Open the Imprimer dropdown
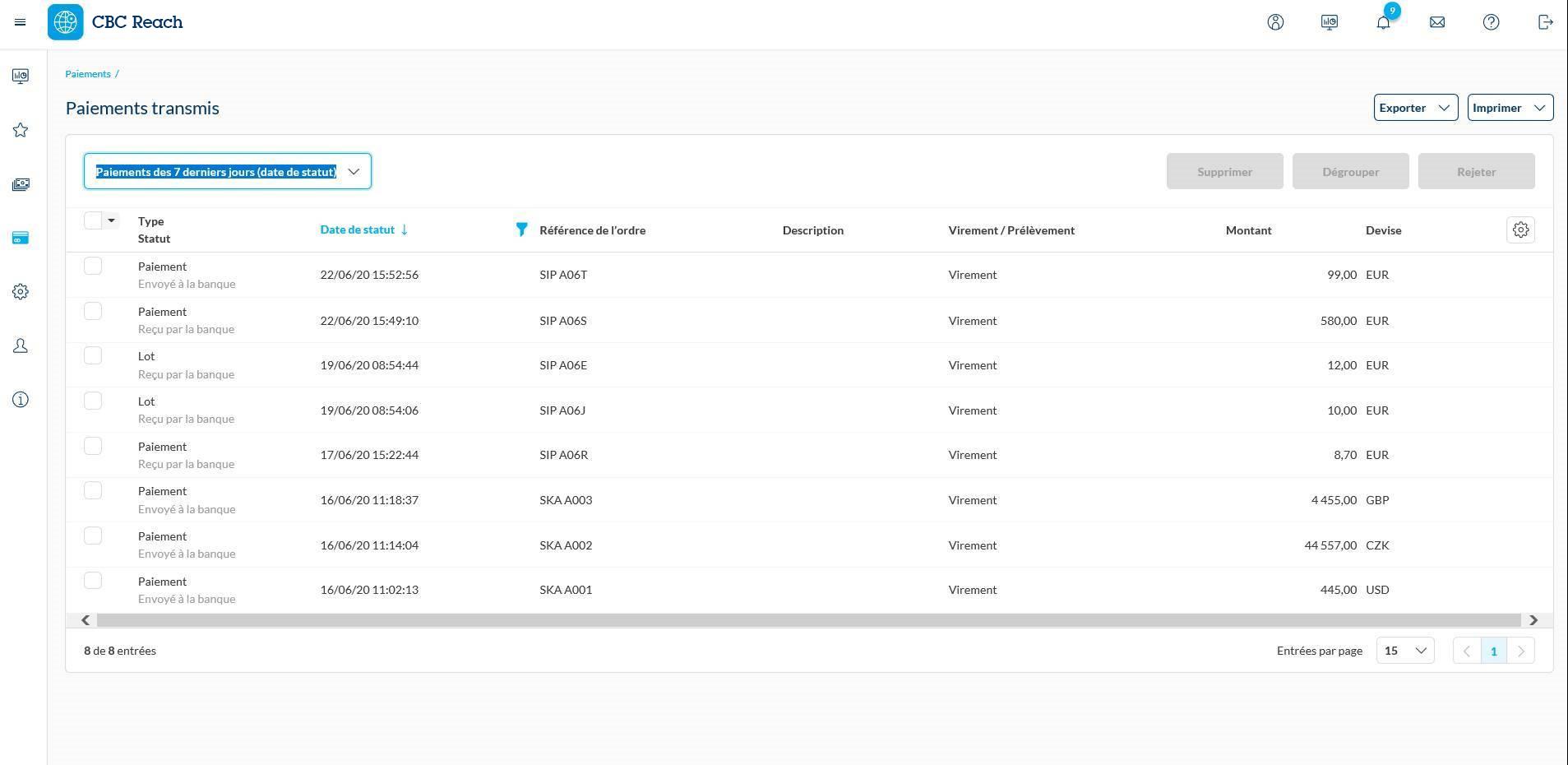Screen dimensions: 1568x765 tap(1510, 108)
